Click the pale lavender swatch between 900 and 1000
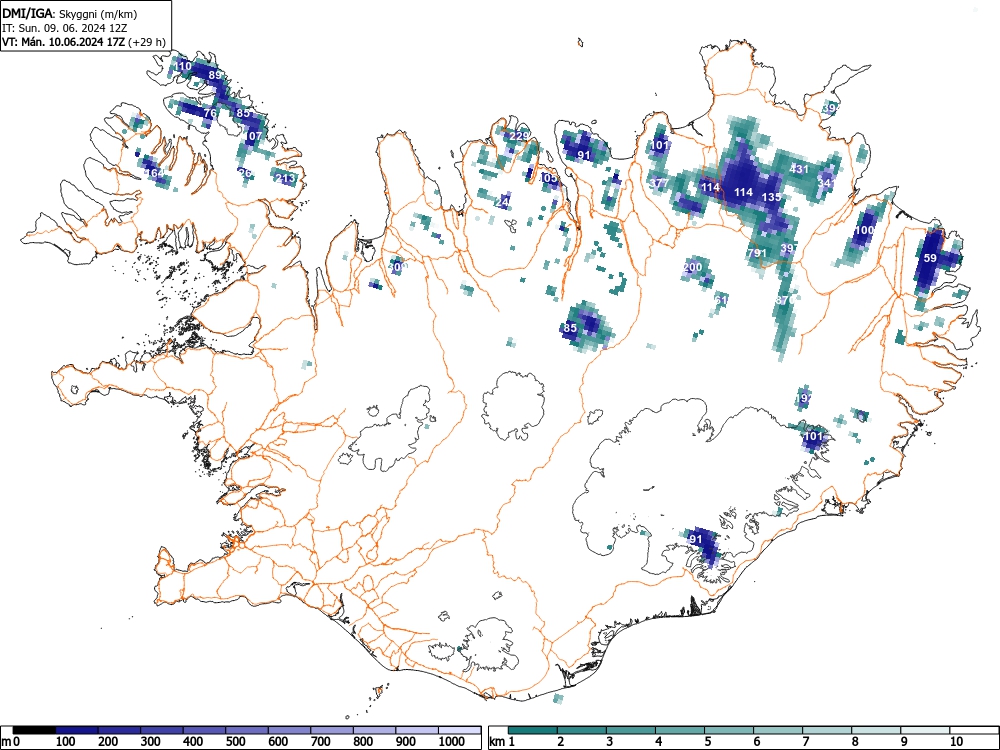This screenshot has width=1000, height=750. coord(417,731)
